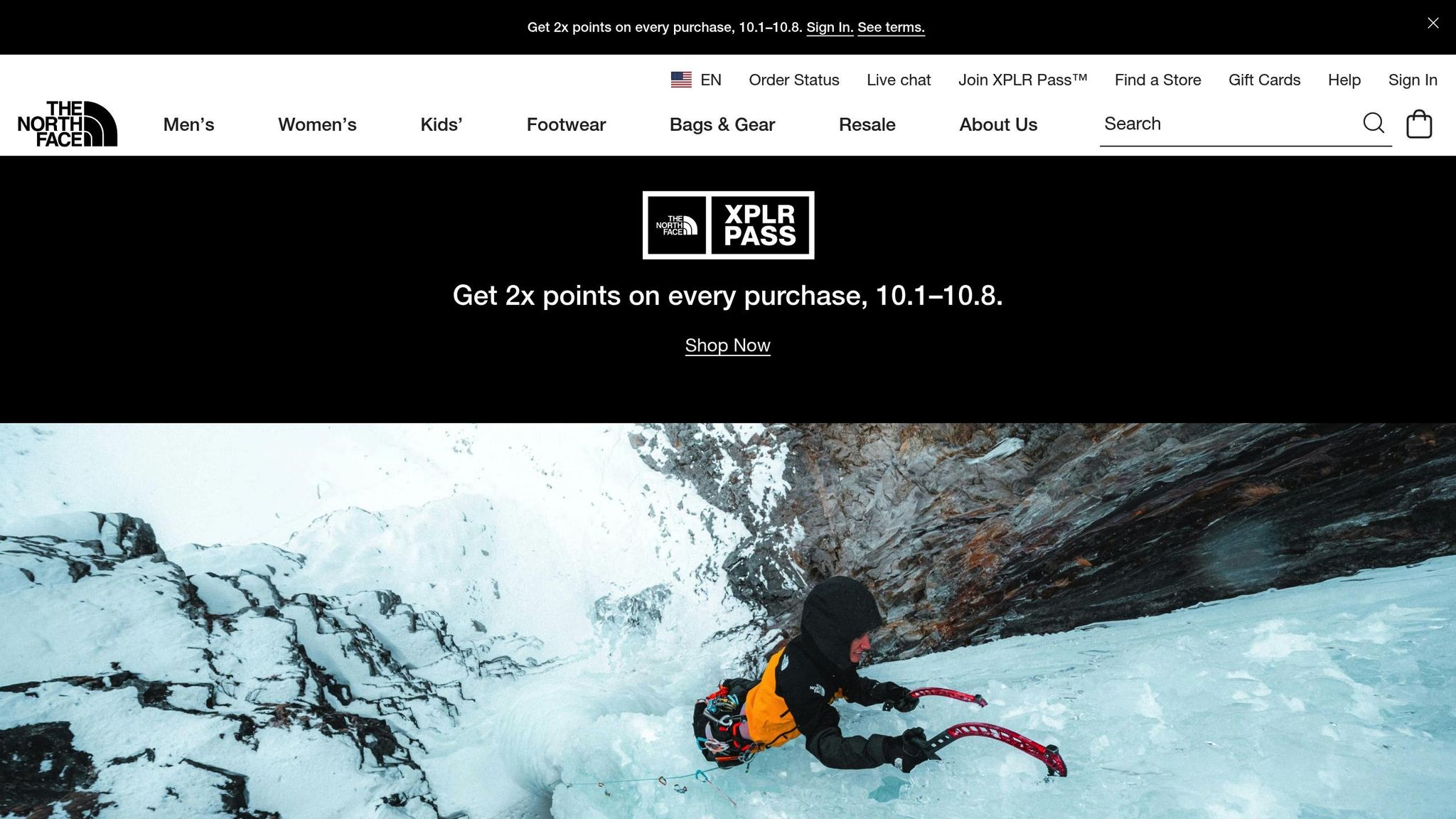Open the shopping bag icon
1456x819 pixels.
coord(1419,124)
